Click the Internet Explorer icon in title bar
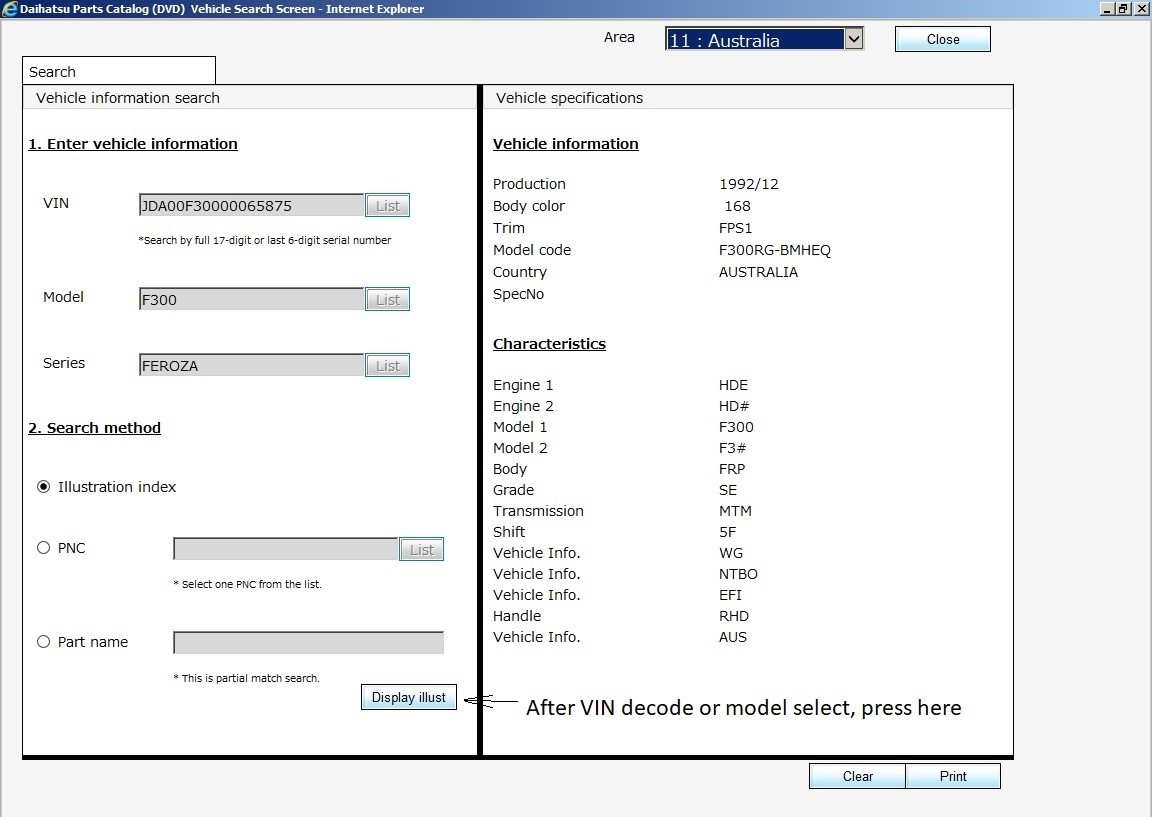Screen dimensions: 1152x817 point(10,9)
